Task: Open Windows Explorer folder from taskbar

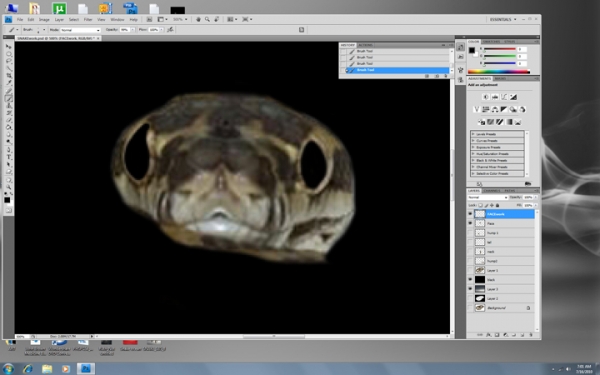Action: 47,368
